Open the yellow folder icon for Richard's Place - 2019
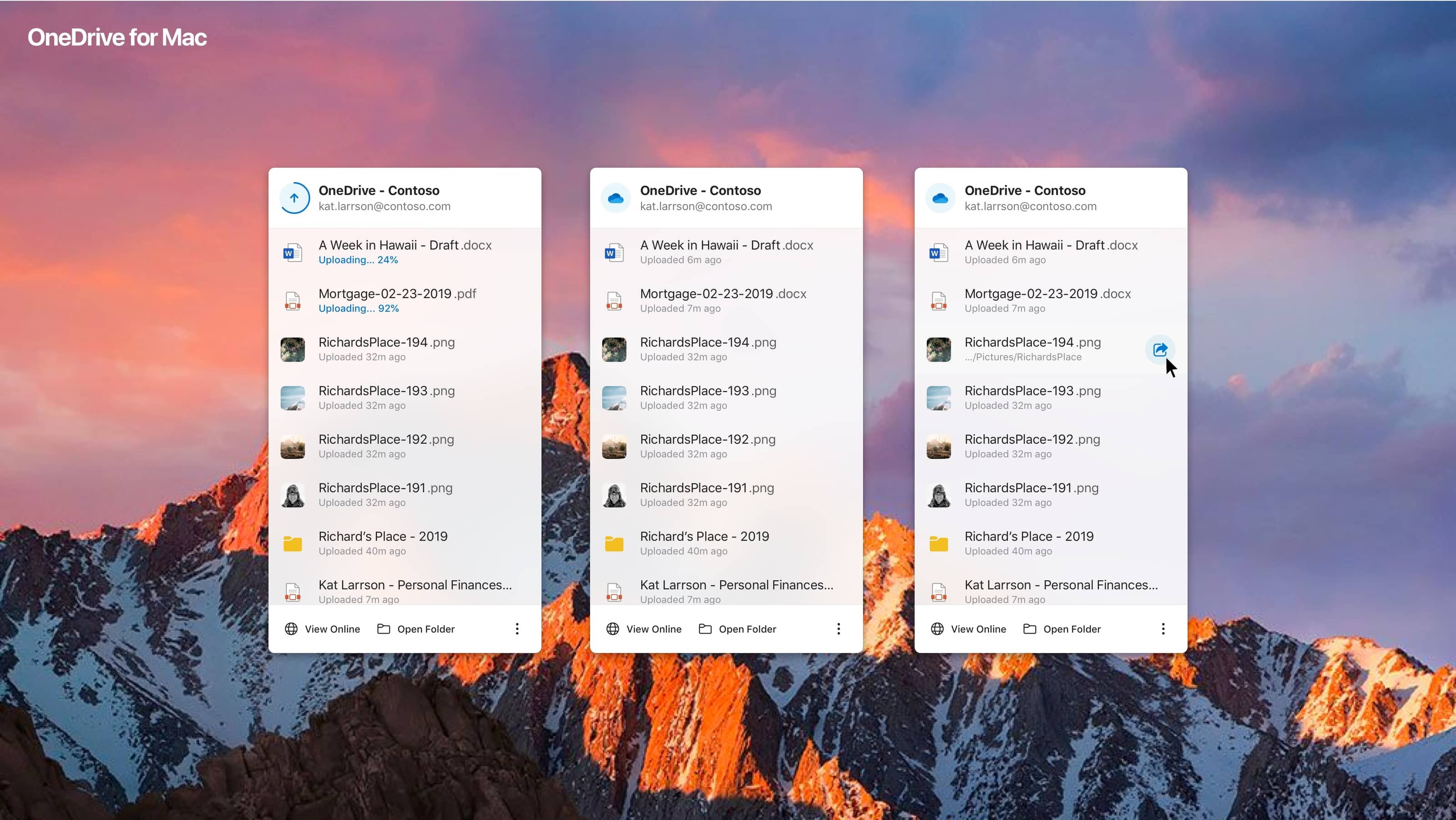Image resolution: width=1456 pixels, height=820 pixels. coord(293,543)
